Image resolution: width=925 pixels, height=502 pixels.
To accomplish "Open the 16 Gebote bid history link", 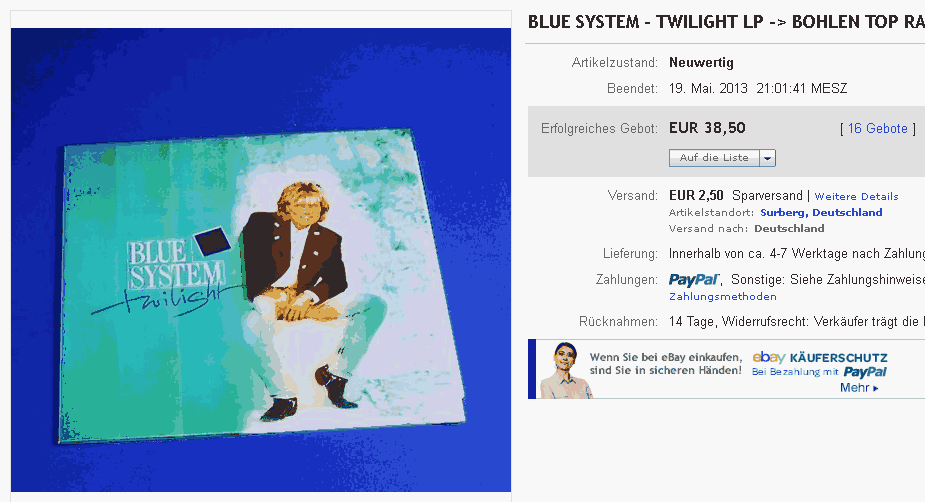I will [877, 129].
